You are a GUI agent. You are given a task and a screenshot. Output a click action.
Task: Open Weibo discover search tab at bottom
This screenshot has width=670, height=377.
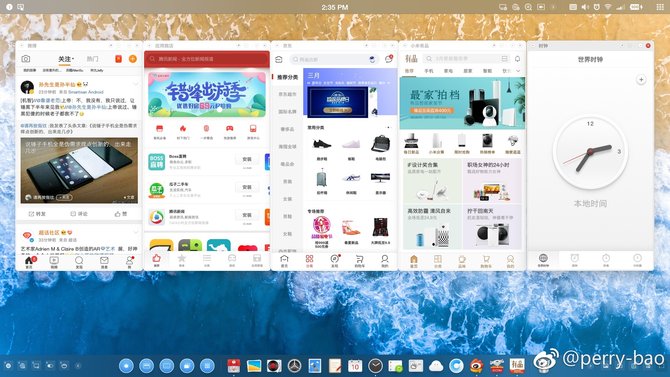click(x=79, y=262)
